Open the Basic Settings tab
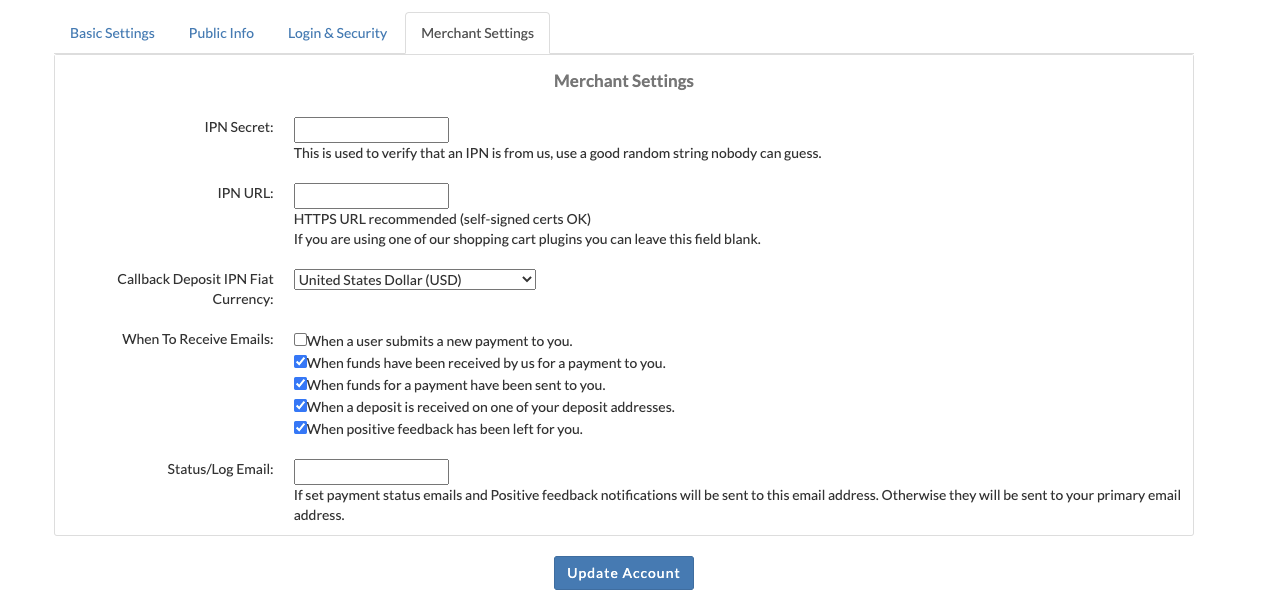Image resolution: width=1264 pixels, height=594 pixels. pyautogui.click(x=112, y=33)
